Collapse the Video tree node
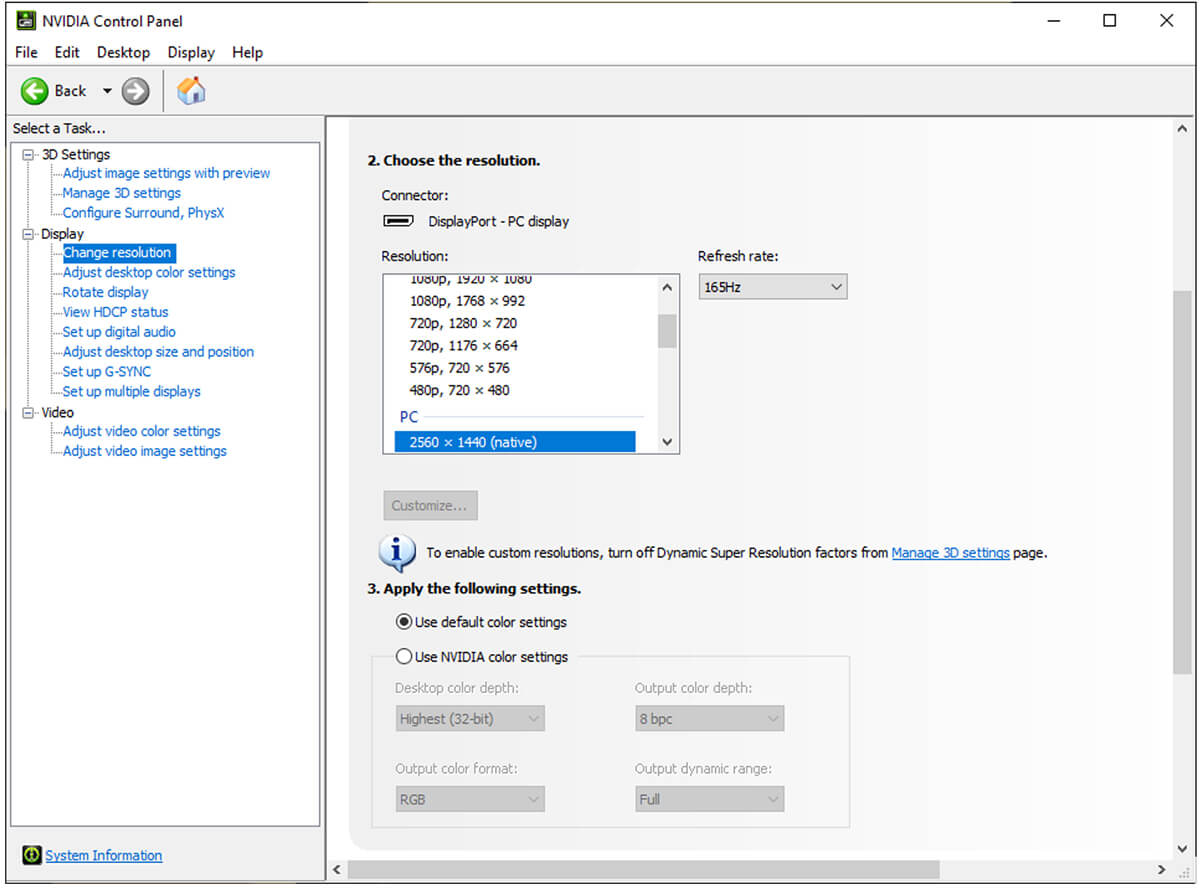This screenshot has width=1200, height=889. tap(28, 412)
